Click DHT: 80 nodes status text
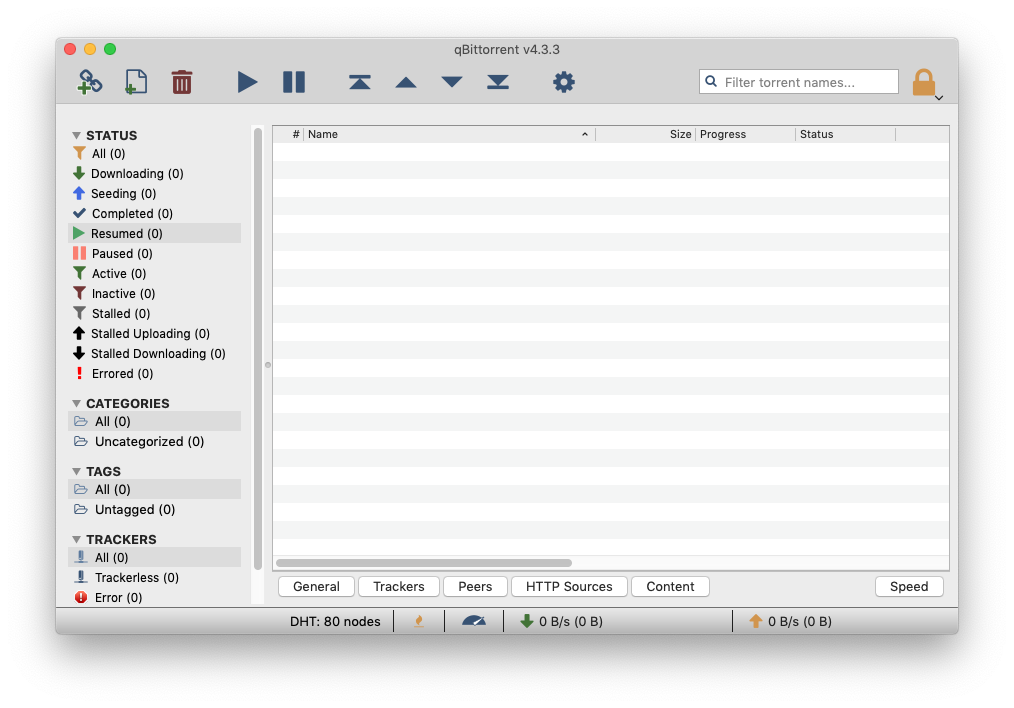The height and width of the screenshot is (708, 1014). click(x=335, y=621)
